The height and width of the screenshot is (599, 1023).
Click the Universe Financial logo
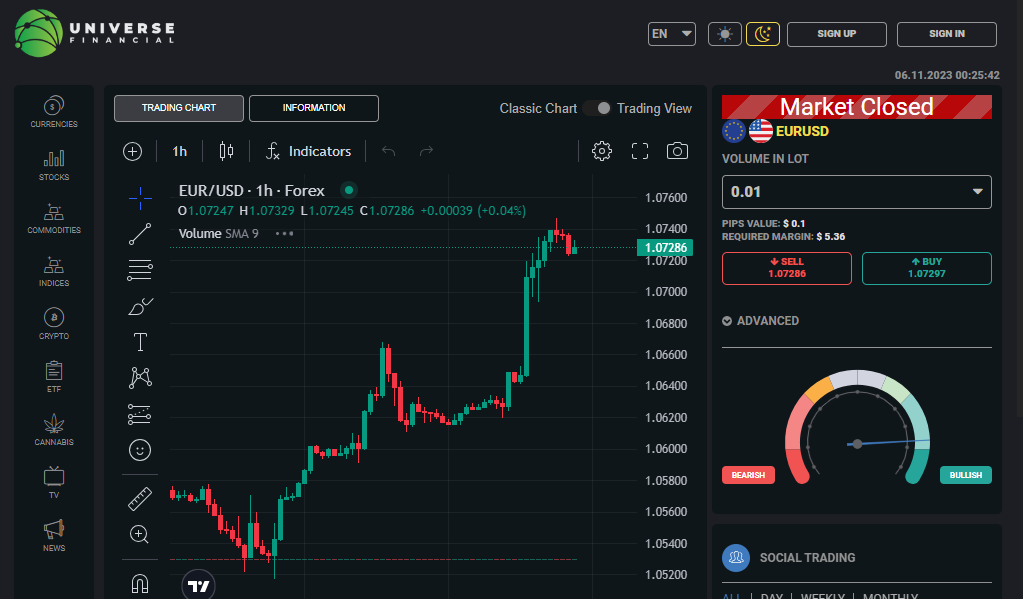point(95,33)
